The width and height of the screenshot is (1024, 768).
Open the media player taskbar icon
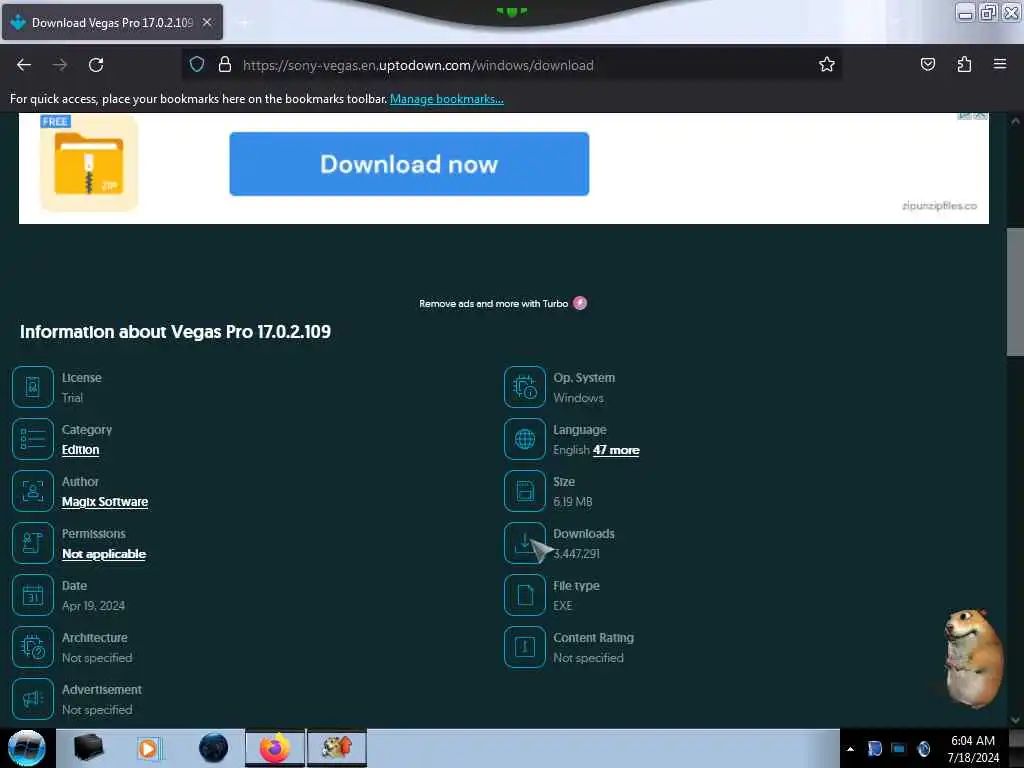click(148, 748)
